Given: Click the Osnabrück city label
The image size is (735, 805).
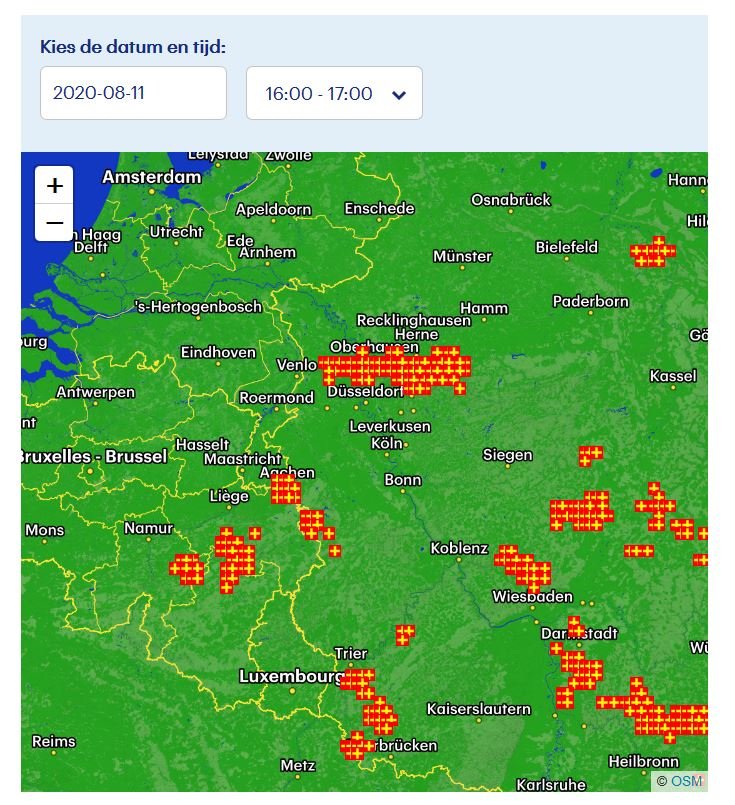Looking at the screenshot, I should click(x=511, y=200).
